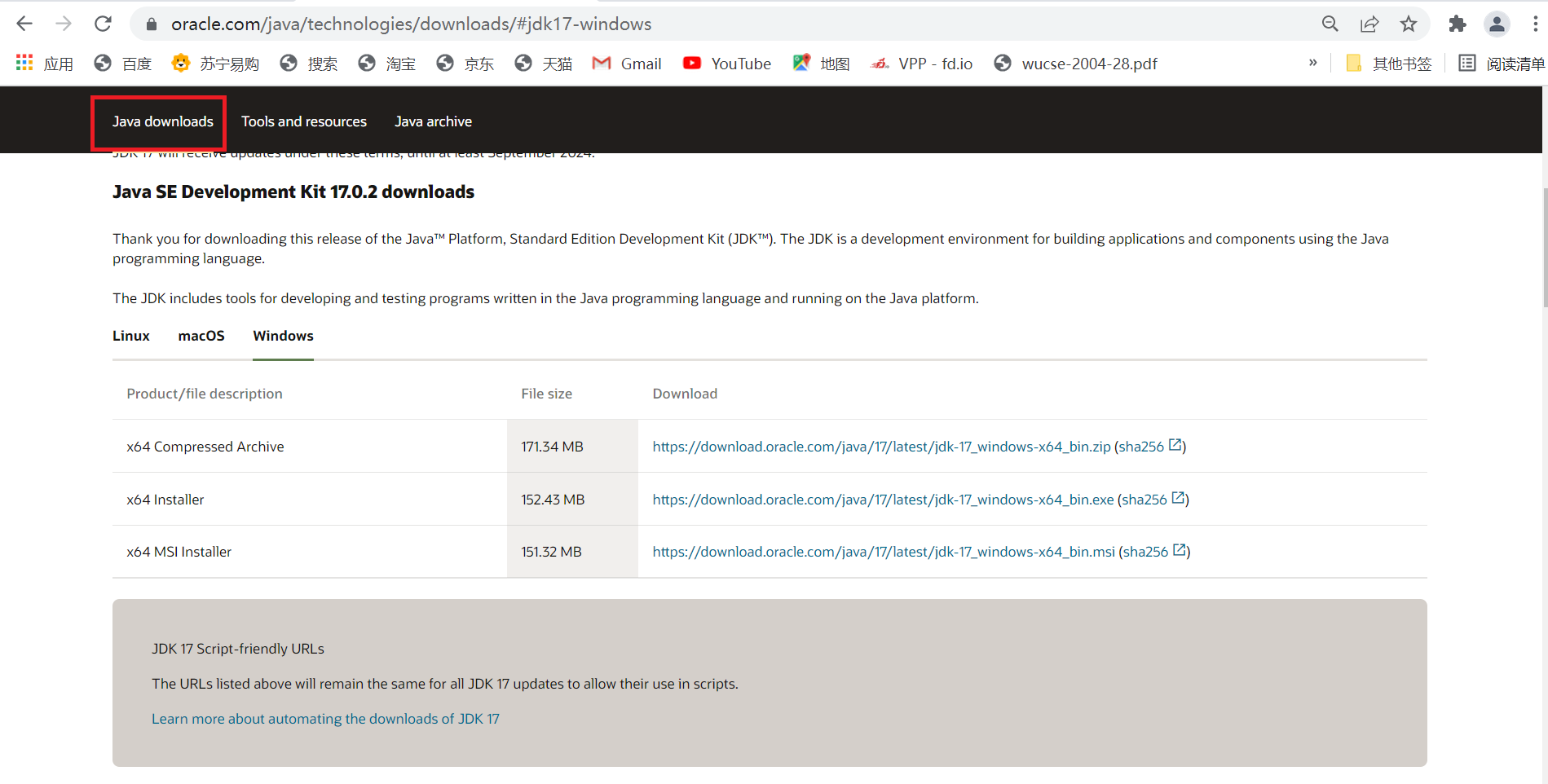Open the user profile avatar icon
Viewport: 1548px width, 784px height.
(x=1497, y=24)
